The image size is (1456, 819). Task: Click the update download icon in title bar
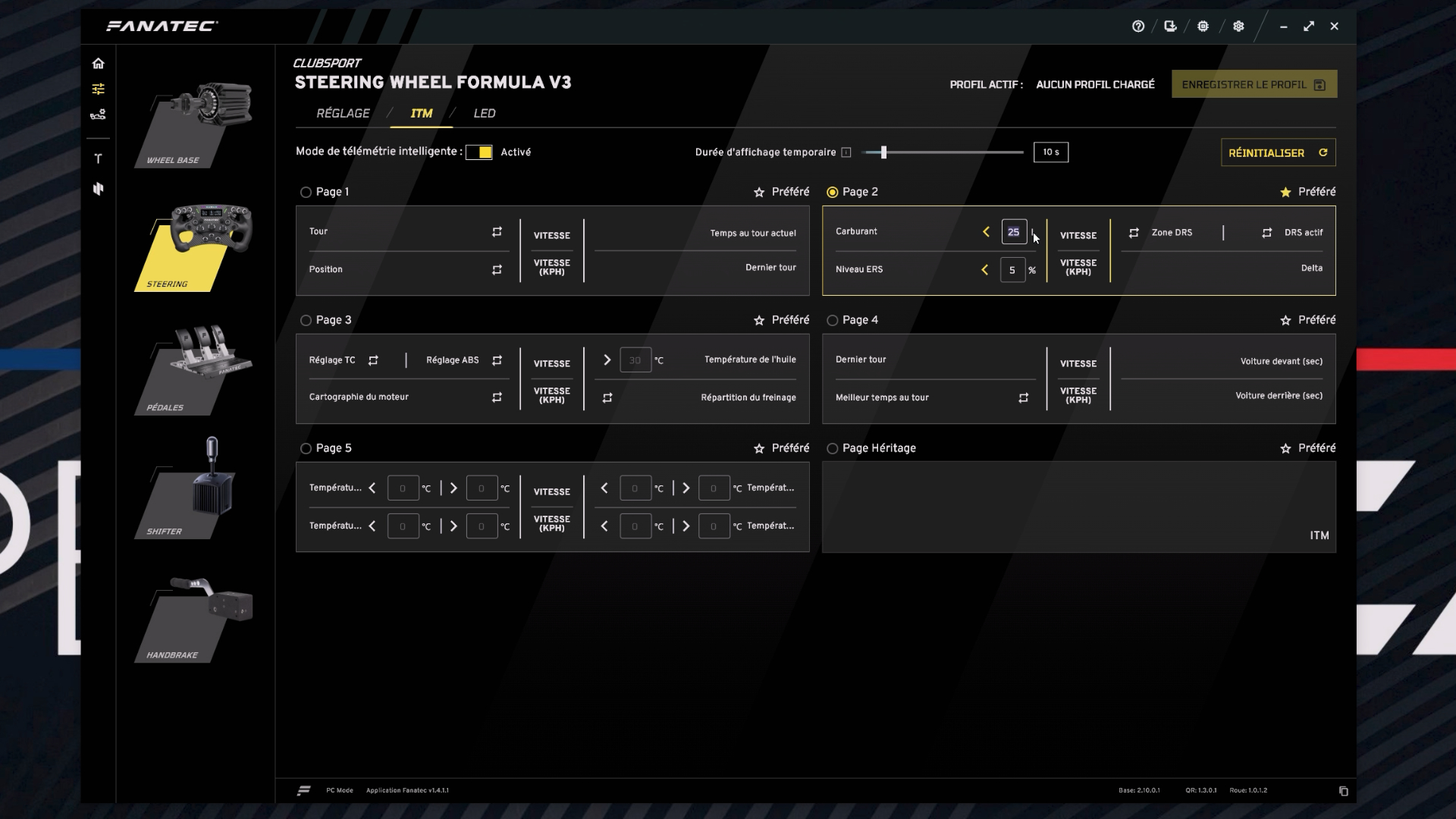click(x=1170, y=26)
